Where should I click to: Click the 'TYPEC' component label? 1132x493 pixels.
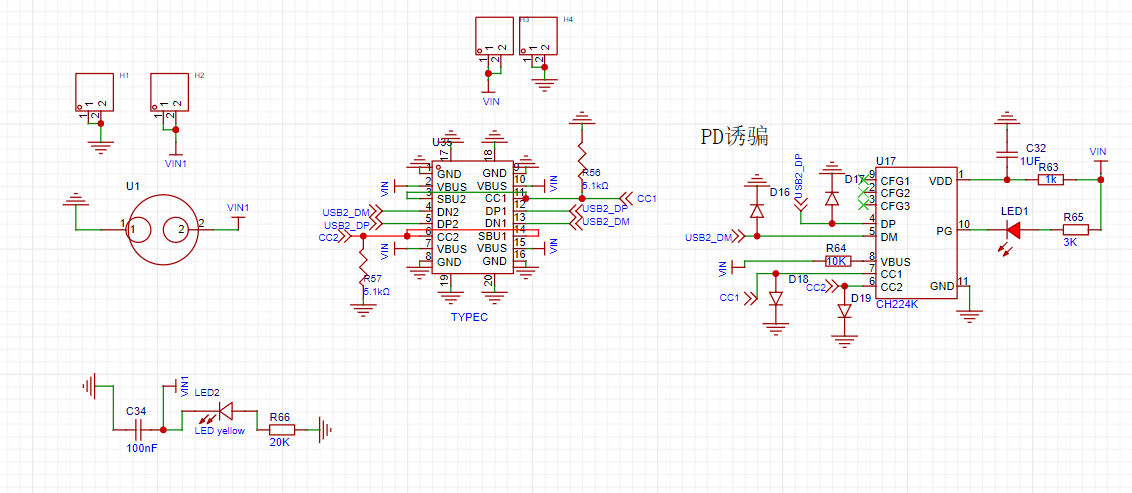pyautogui.click(x=469, y=317)
